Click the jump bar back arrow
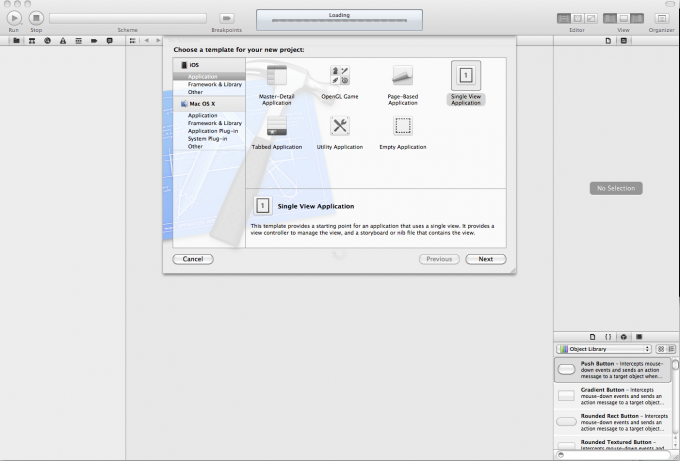The width and height of the screenshot is (680, 461). (147, 40)
